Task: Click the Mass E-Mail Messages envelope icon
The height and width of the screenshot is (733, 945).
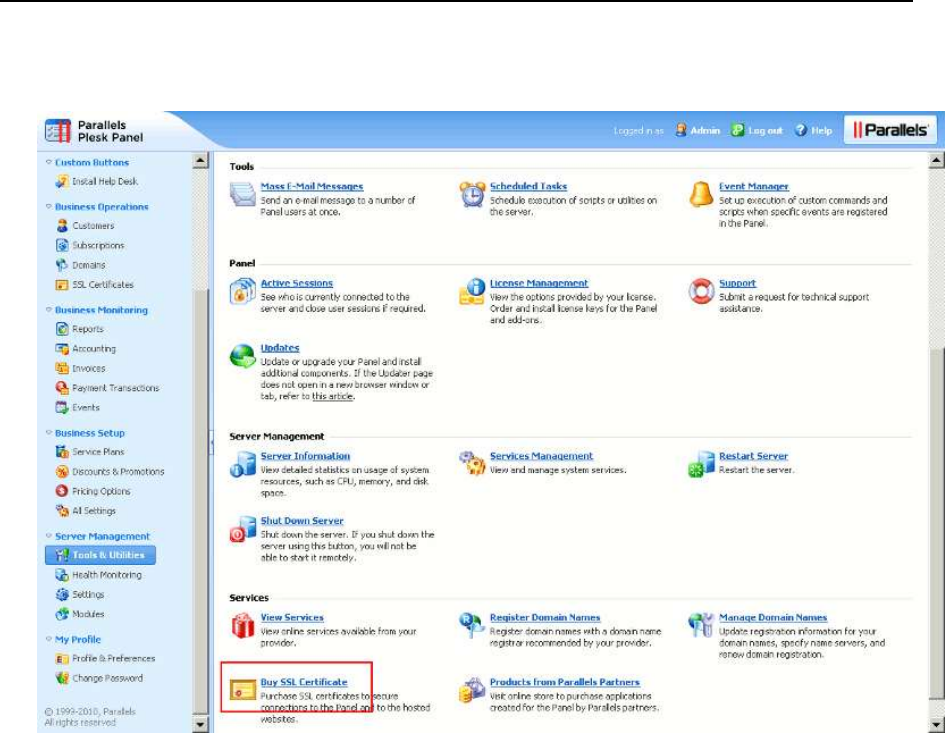Action: (242, 194)
